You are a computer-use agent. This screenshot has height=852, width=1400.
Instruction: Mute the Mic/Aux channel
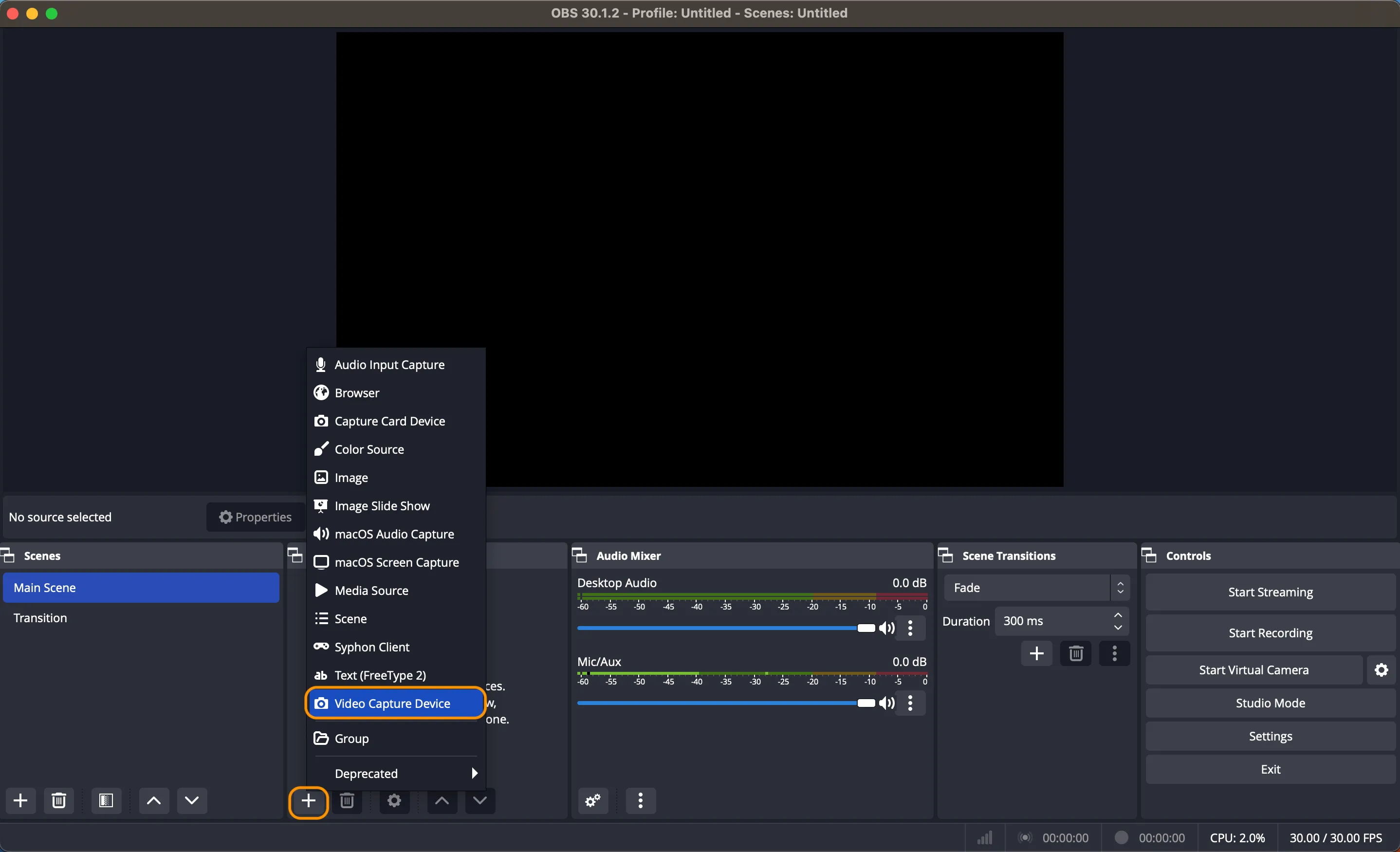[887, 704]
